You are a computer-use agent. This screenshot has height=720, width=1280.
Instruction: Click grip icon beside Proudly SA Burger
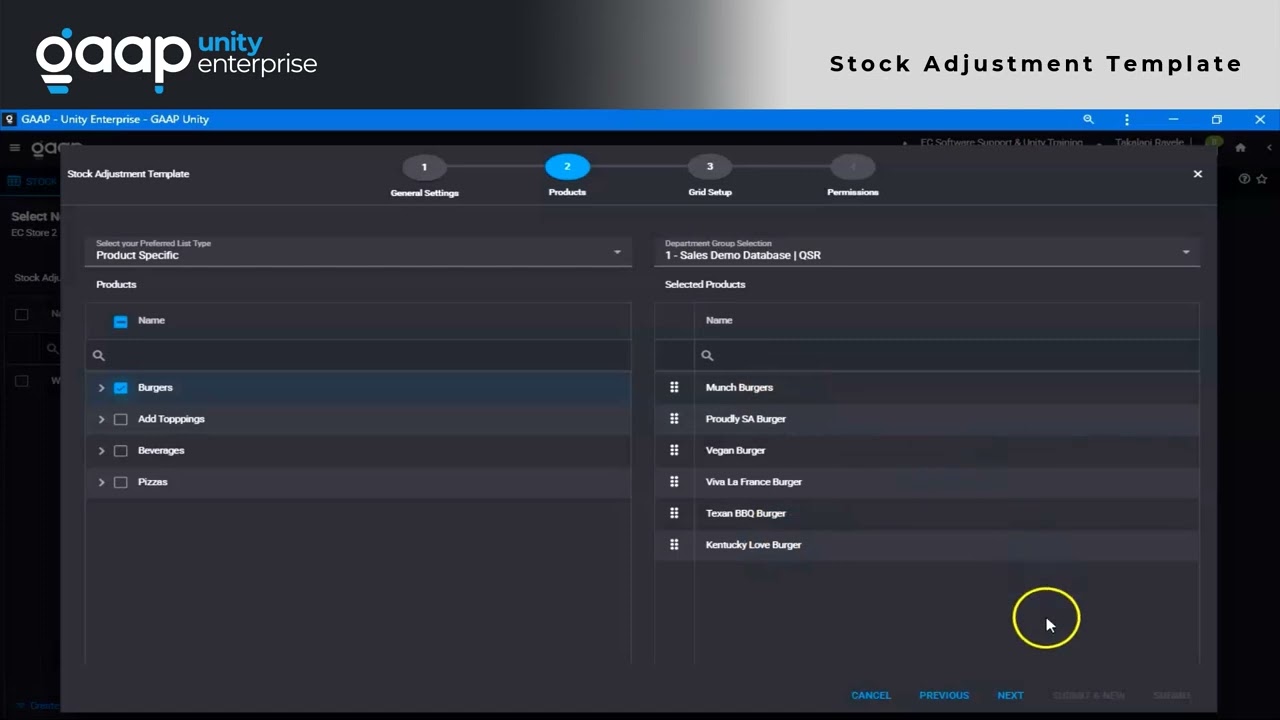[x=674, y=419]
